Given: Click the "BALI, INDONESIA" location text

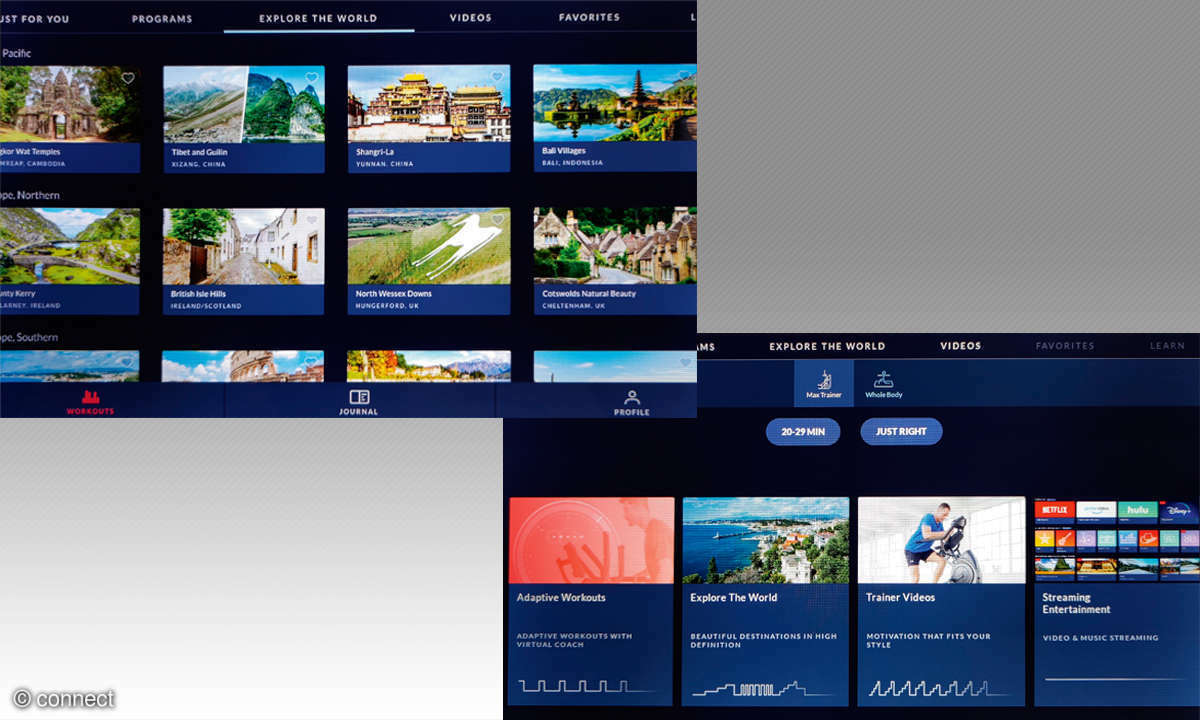Looking at the screenshot, I should [573, 162].
